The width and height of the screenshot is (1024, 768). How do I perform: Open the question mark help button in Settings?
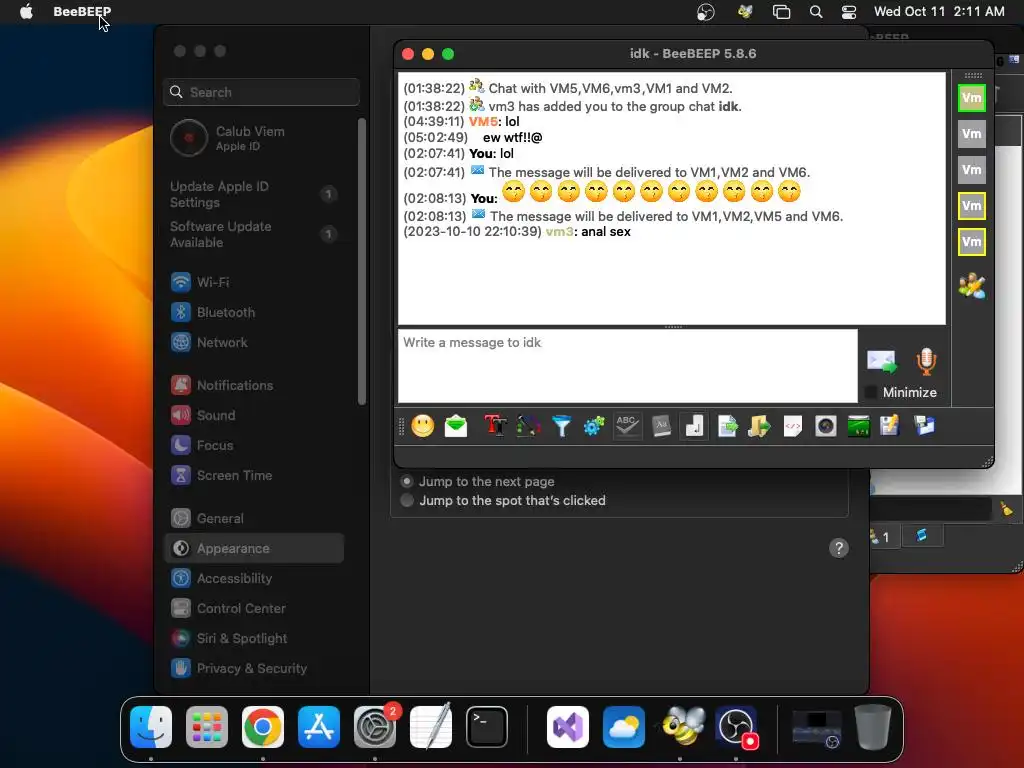tap(839, 548)
